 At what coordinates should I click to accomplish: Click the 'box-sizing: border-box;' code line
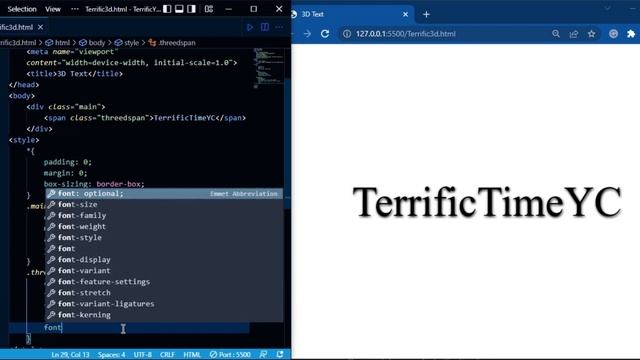94,184
